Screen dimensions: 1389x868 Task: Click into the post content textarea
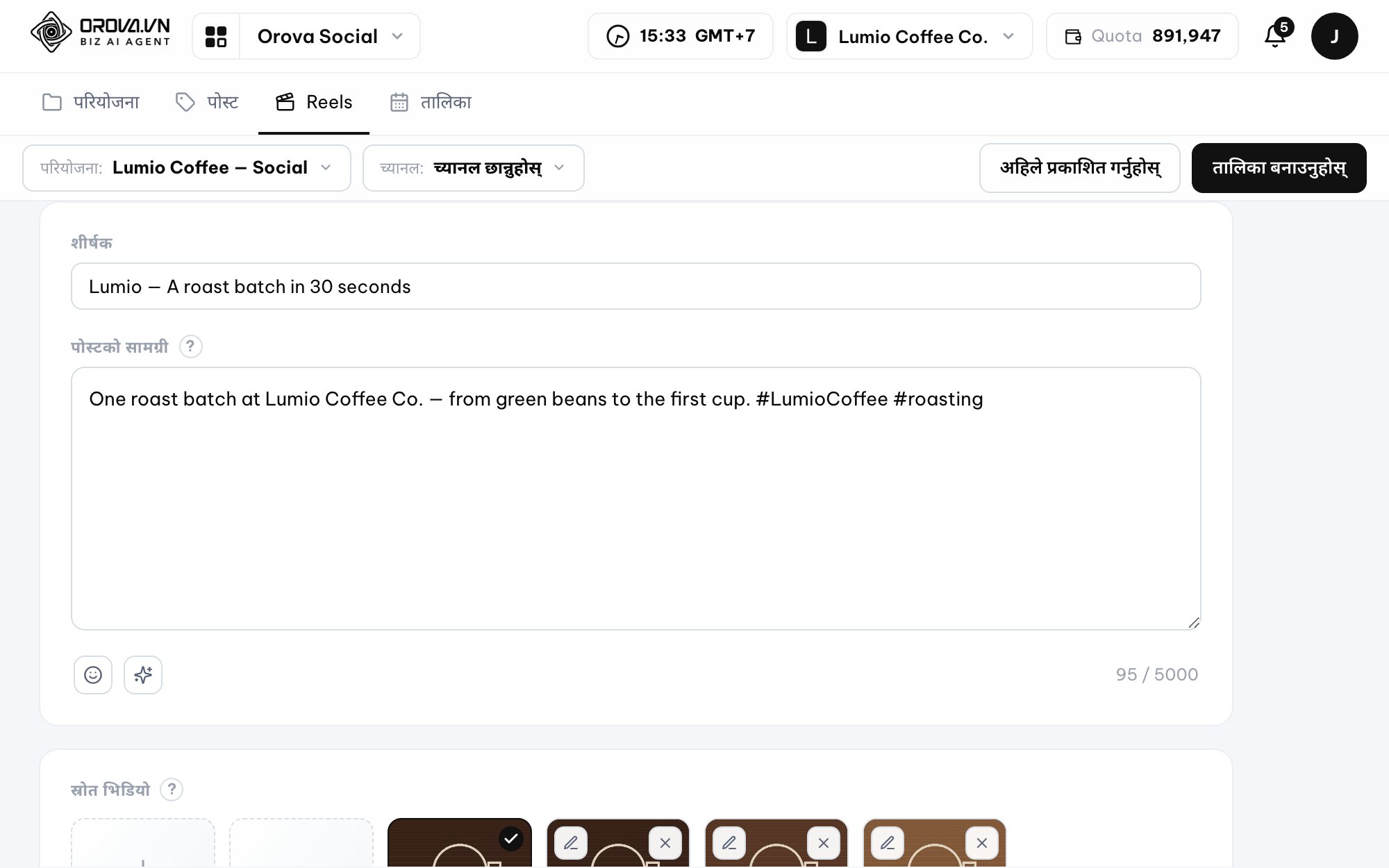(636, 499)
